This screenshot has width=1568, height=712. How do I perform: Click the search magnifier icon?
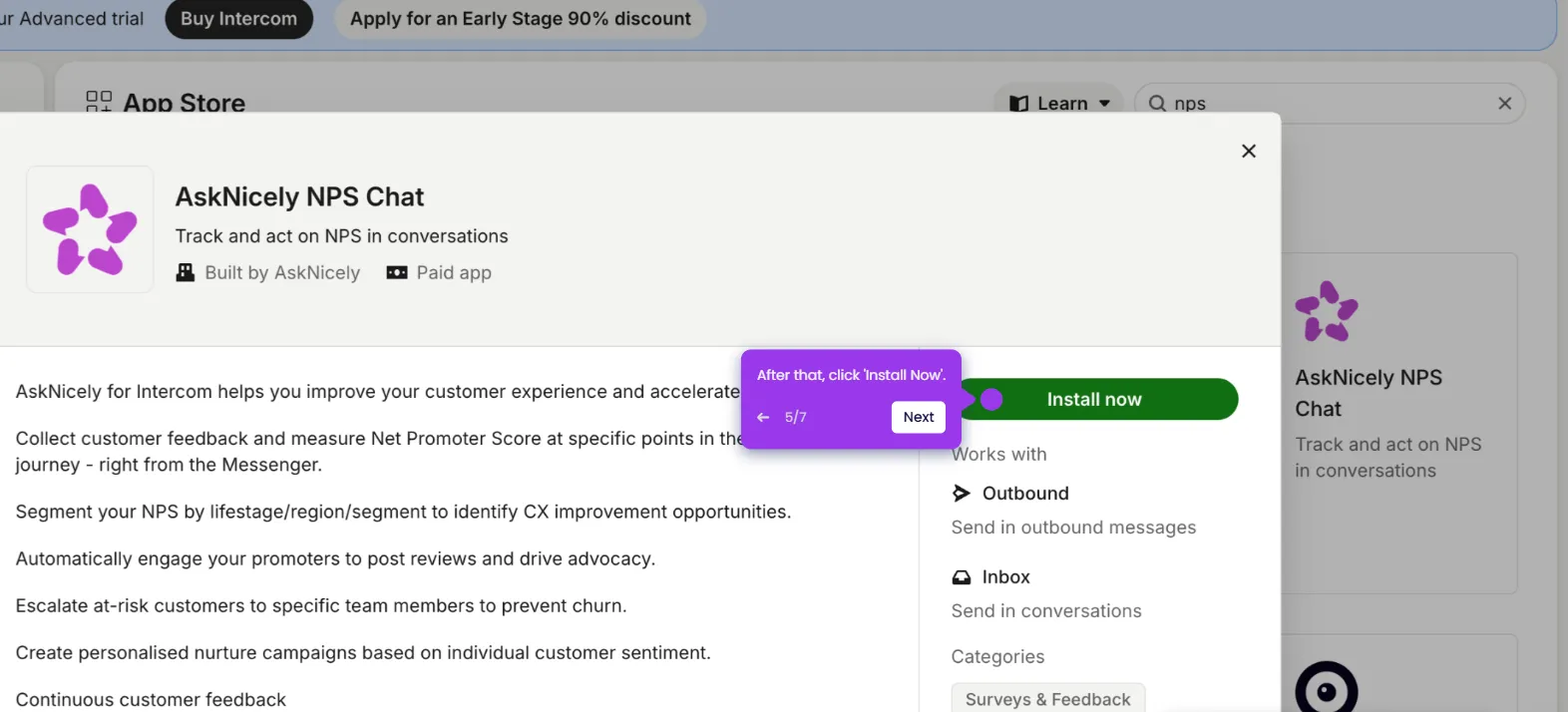tap(1157, 103)
